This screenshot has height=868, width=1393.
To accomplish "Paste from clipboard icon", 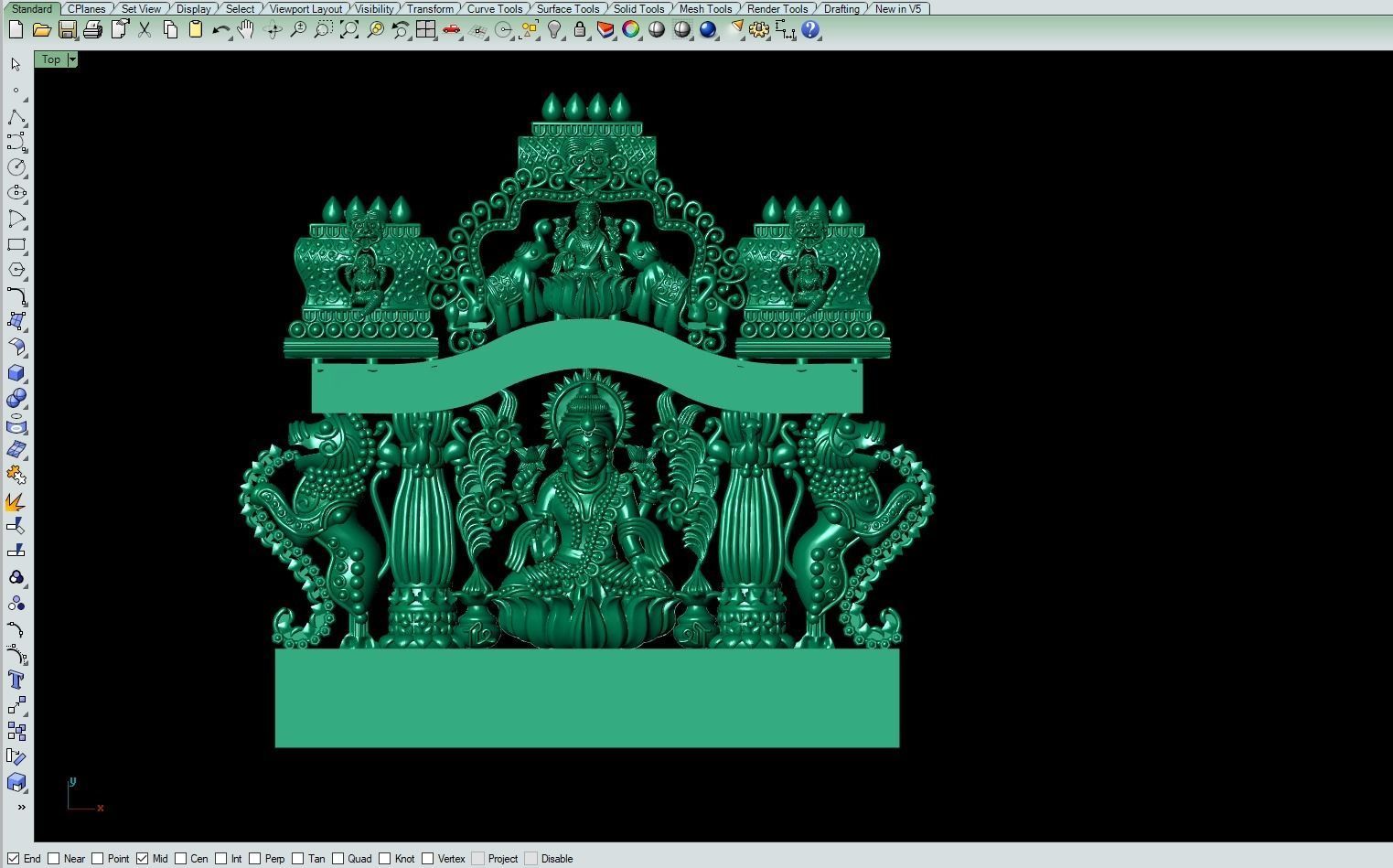I will click(x=195, y=30).
